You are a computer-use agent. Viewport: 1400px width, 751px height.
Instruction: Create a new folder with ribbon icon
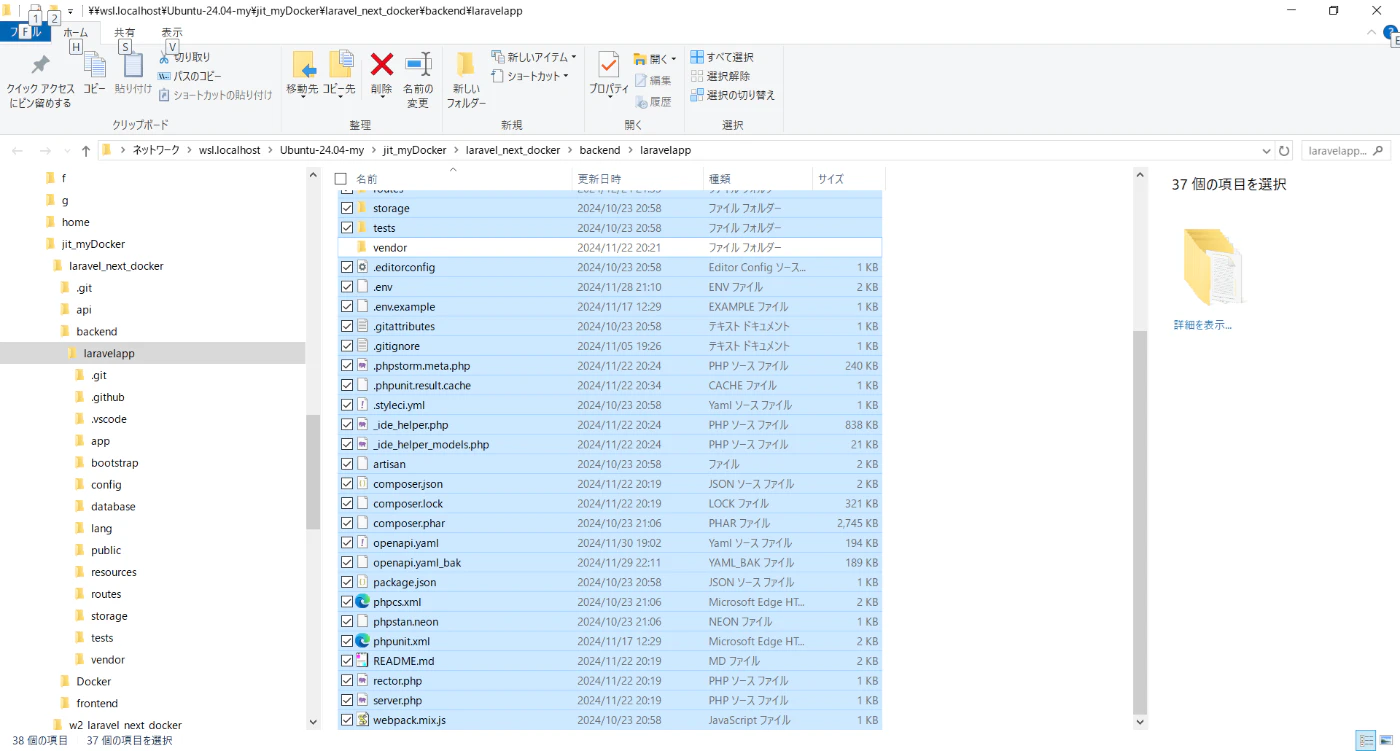tap(466, 65)
